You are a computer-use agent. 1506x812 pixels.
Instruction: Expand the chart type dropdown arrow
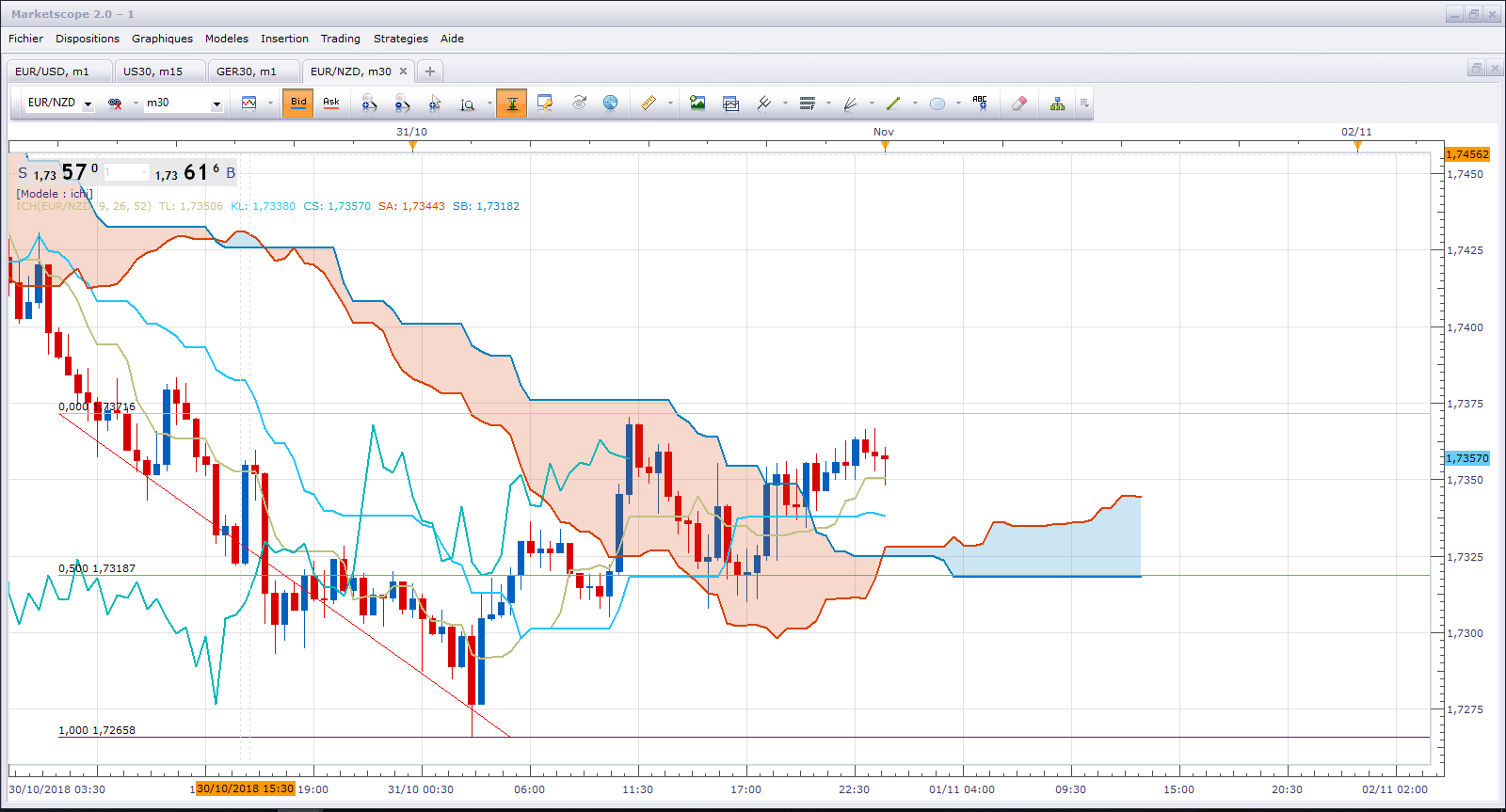270,103
